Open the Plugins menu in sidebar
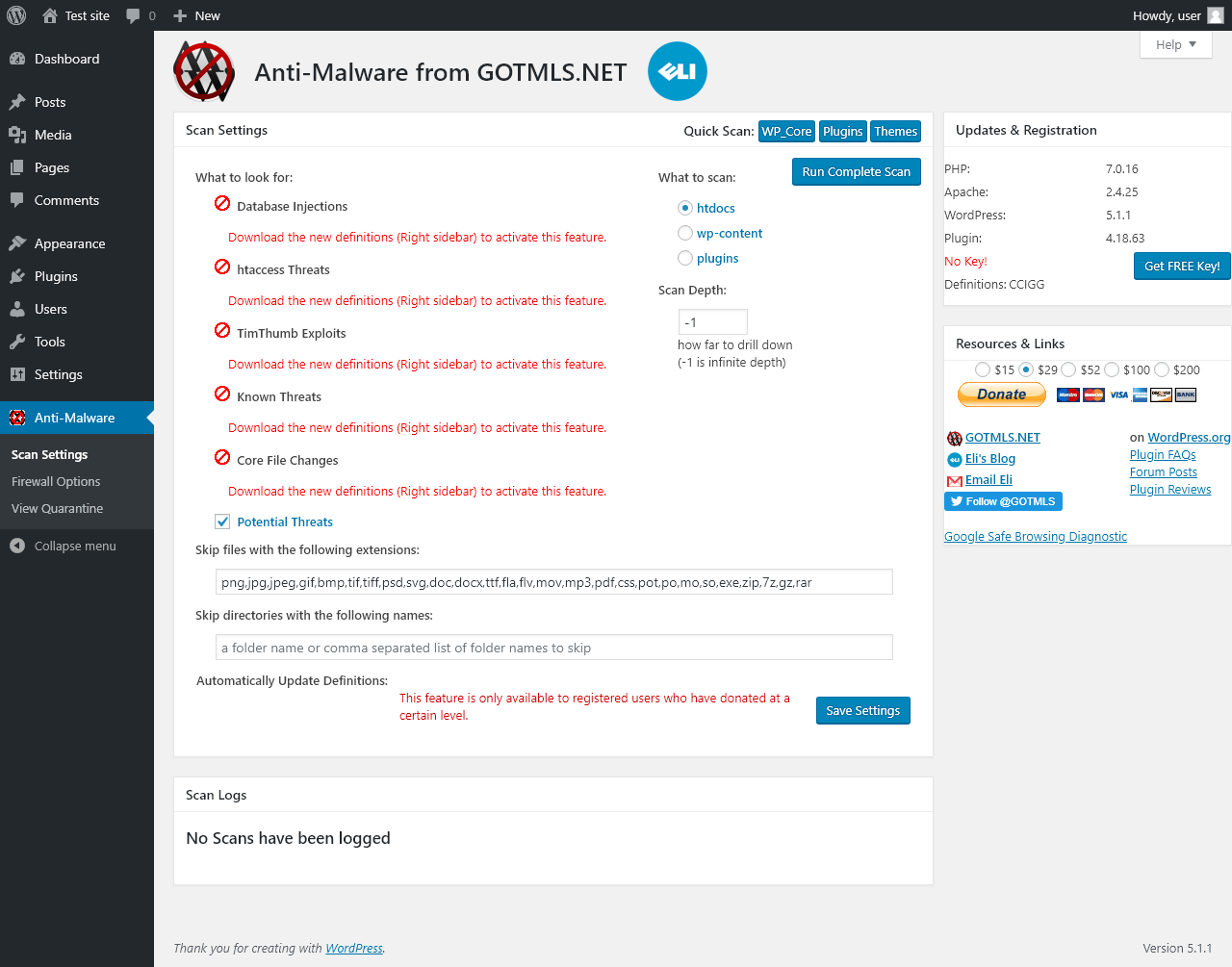 coord(56,276)
